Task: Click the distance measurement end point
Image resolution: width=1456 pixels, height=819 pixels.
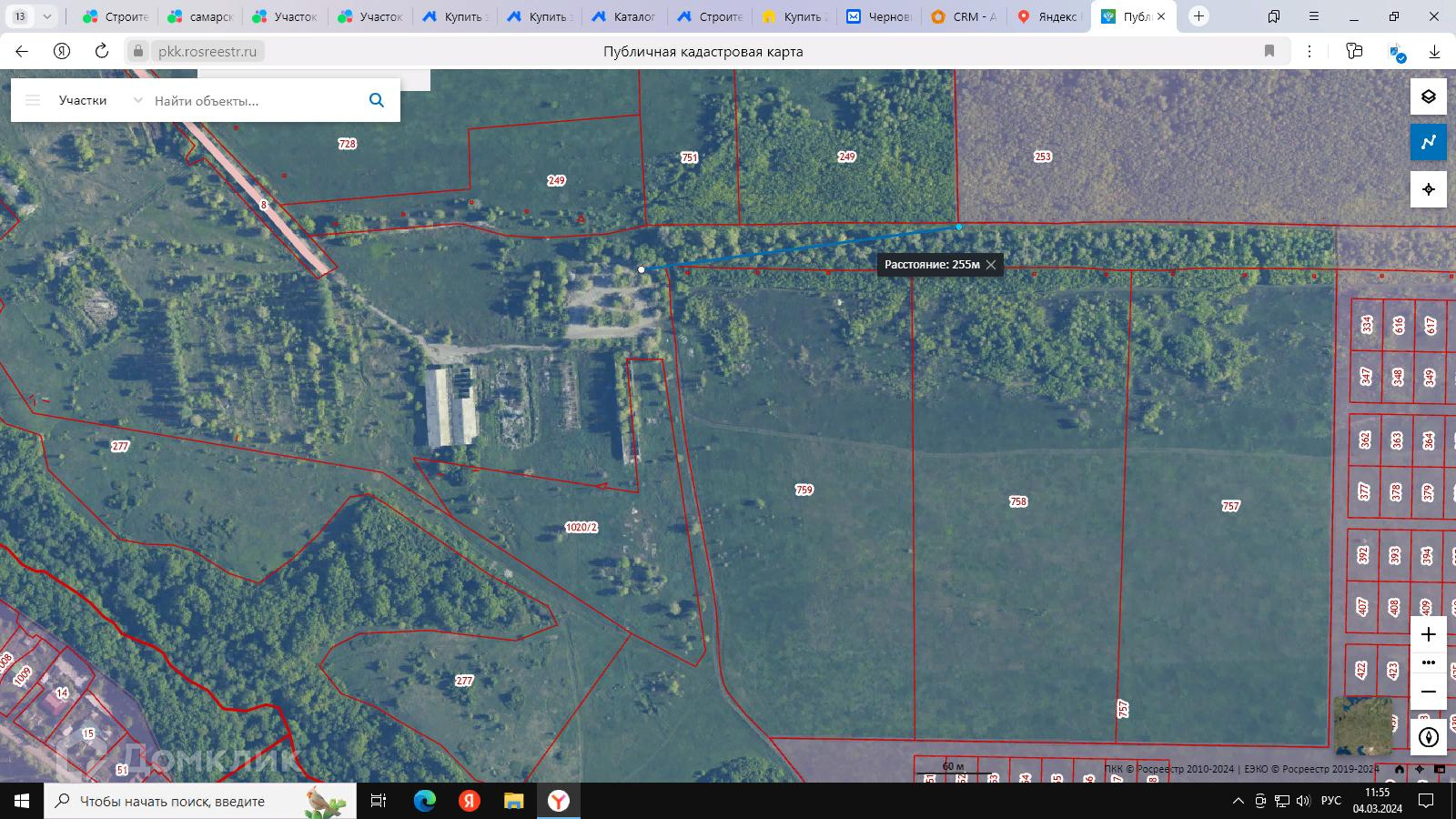Action: point(959,227)
